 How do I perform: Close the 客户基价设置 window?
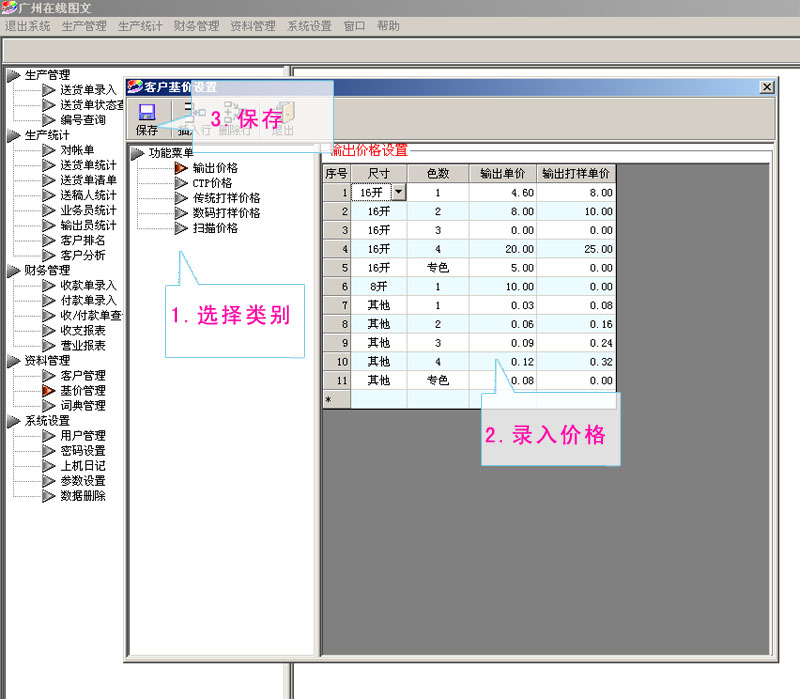click(x=766, y=87)
